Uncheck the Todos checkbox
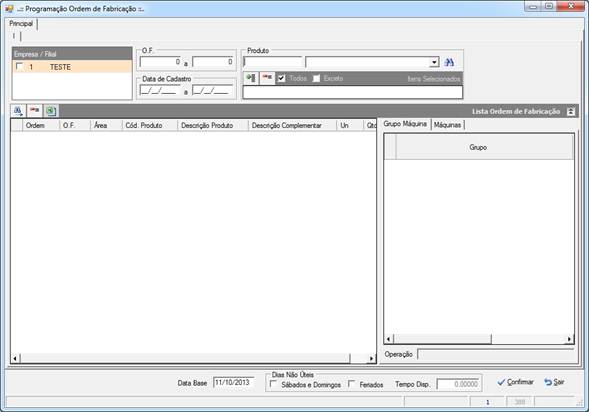The width and height of the screenshot is (589, 412). coord(281,78)
